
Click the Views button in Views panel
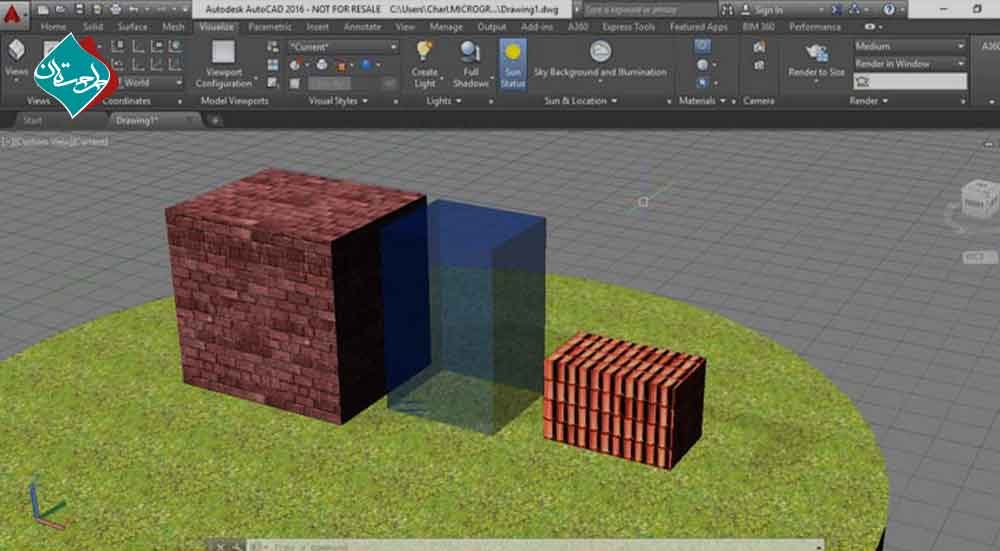pos(16,61)
